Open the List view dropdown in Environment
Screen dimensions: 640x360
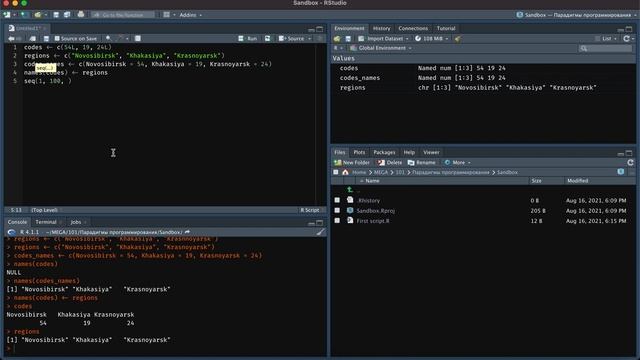pyautogui.click(x=606, y=38)
